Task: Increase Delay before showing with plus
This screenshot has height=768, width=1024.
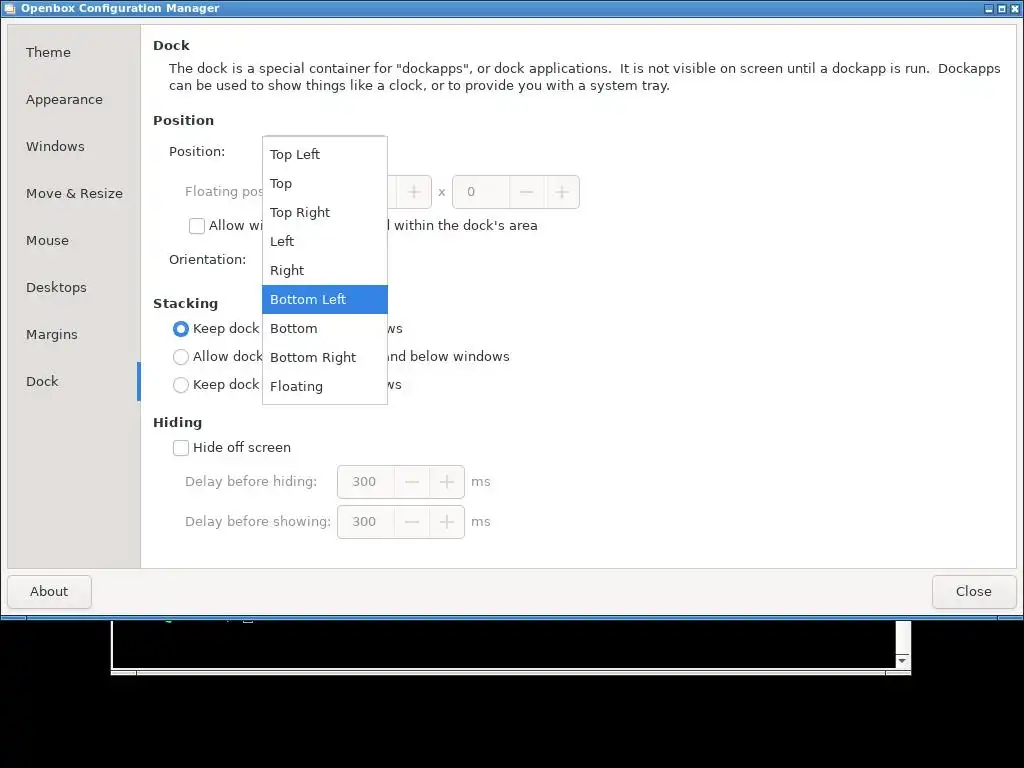Action: 447,522
